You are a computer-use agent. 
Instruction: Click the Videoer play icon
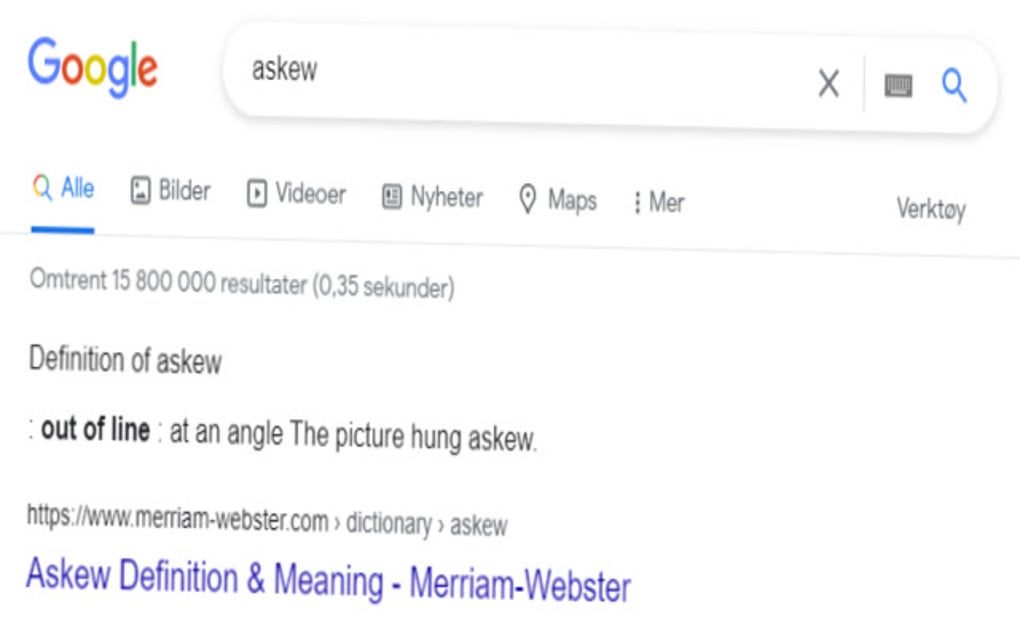click(259, 193)
